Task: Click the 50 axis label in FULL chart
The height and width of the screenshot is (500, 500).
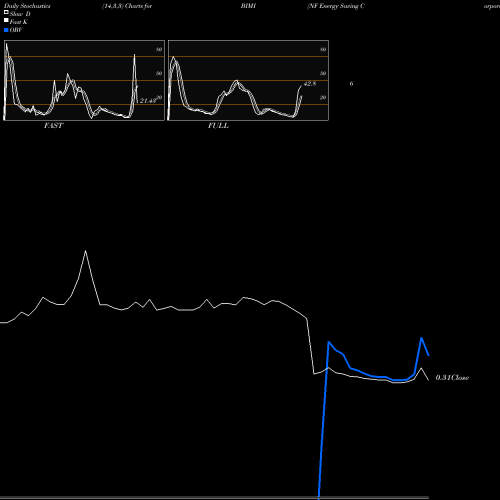Action: pyautogui.click(x=323, y=73)
